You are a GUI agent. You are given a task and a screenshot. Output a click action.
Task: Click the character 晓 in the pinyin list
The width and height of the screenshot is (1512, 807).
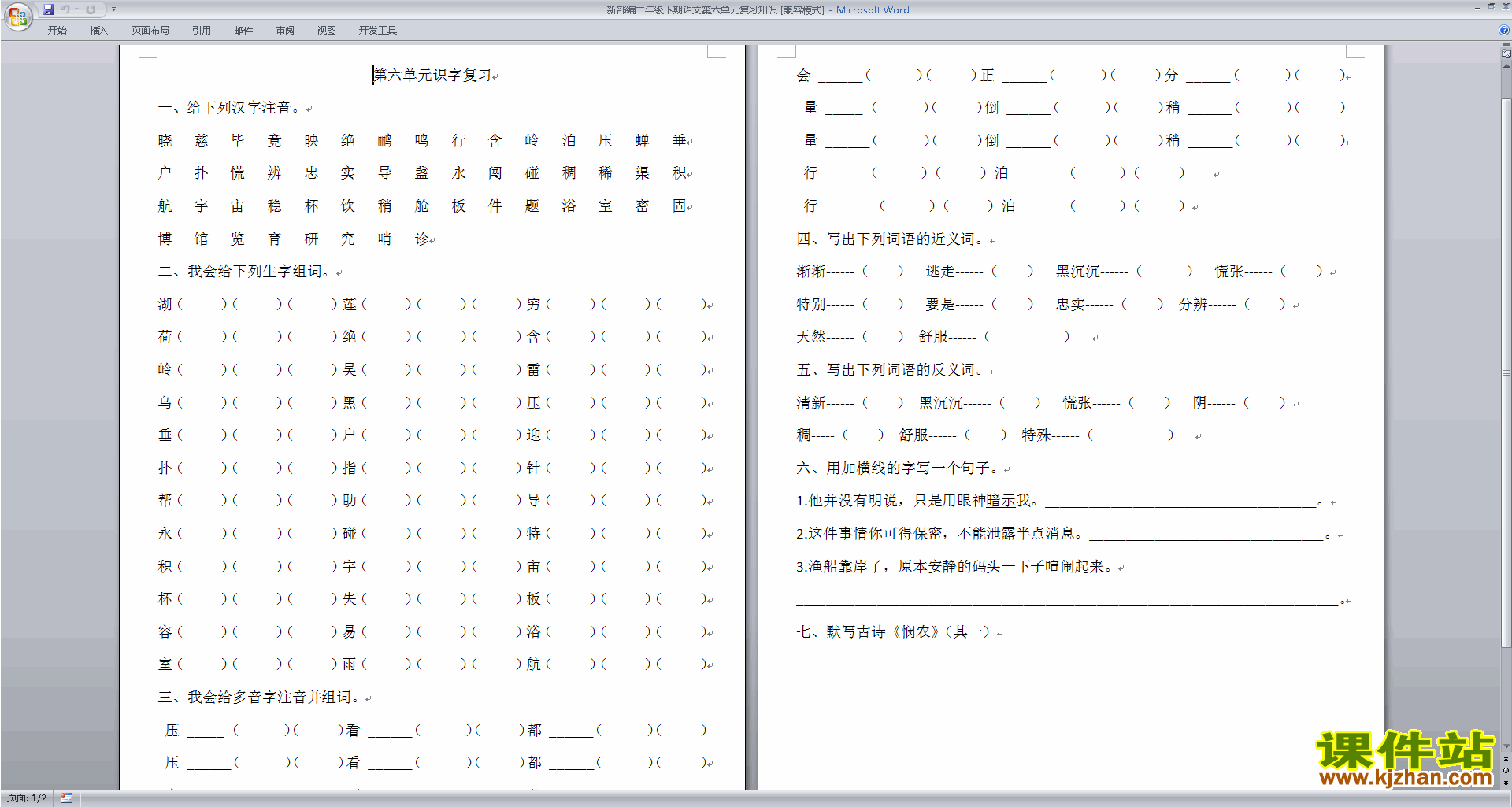coord(165,141)
